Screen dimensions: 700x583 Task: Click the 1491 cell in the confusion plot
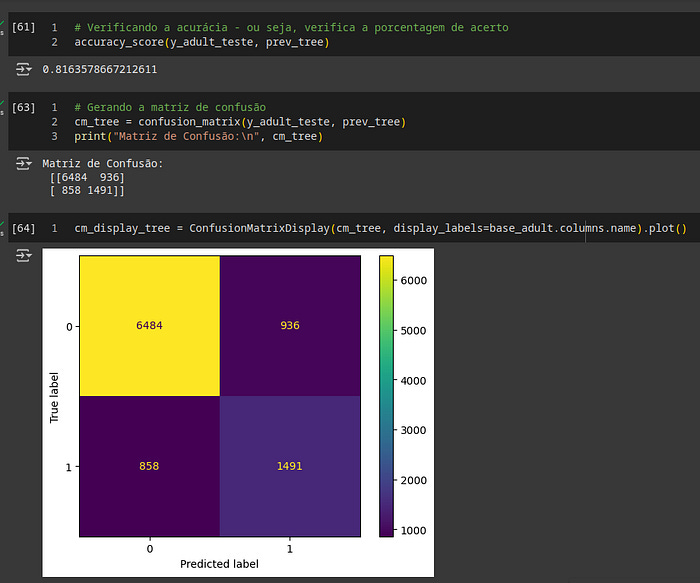coord(290,466)
